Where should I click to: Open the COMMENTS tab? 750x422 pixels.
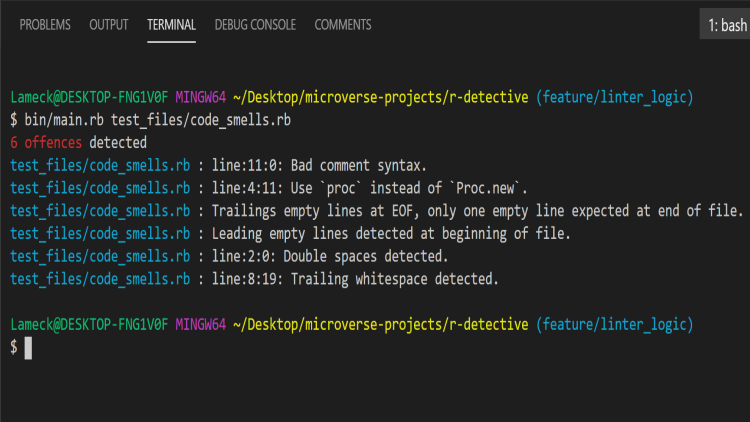pos(343,25)
